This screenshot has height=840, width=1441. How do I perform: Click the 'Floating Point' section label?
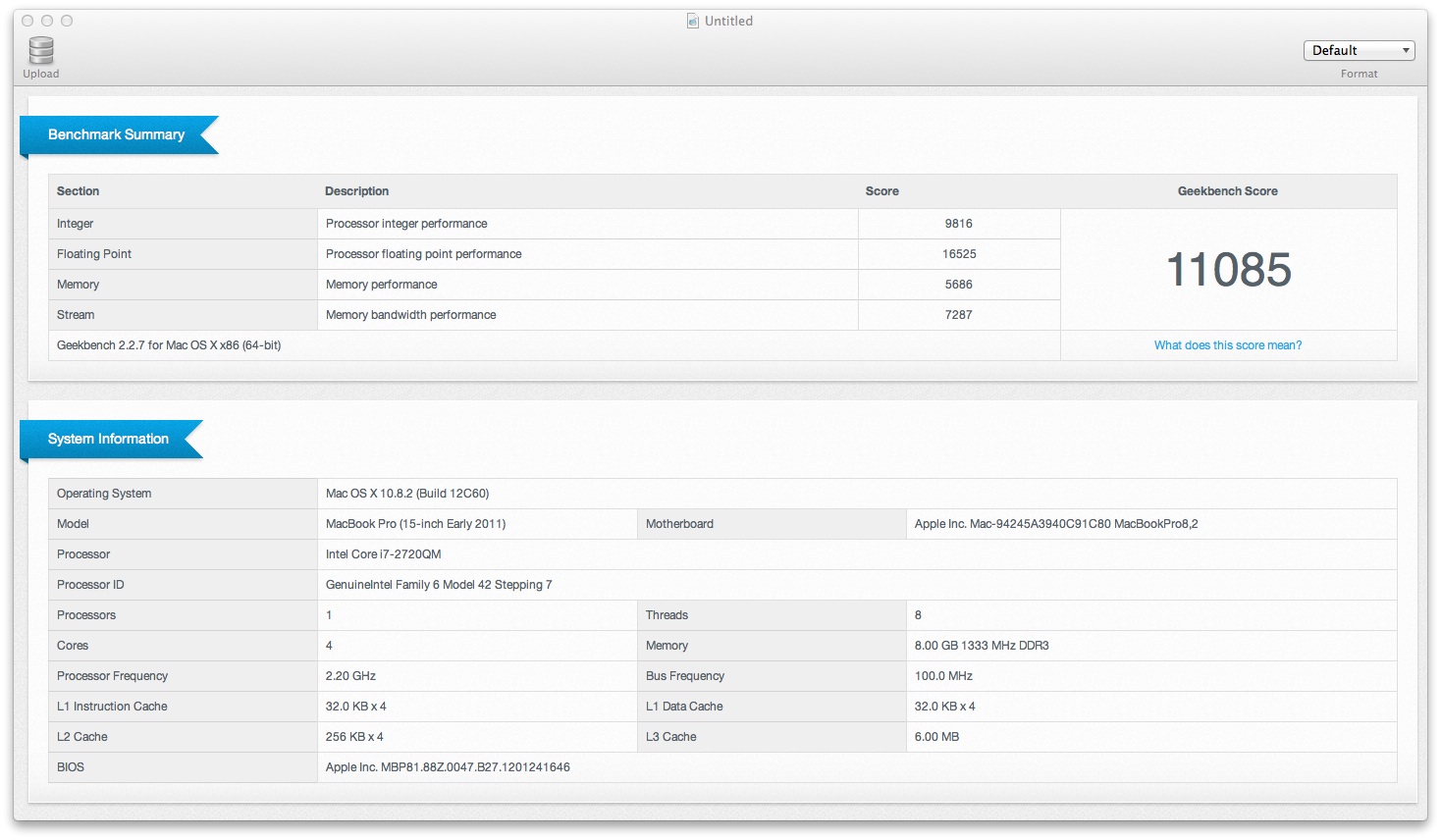click(x=94, y=254)
